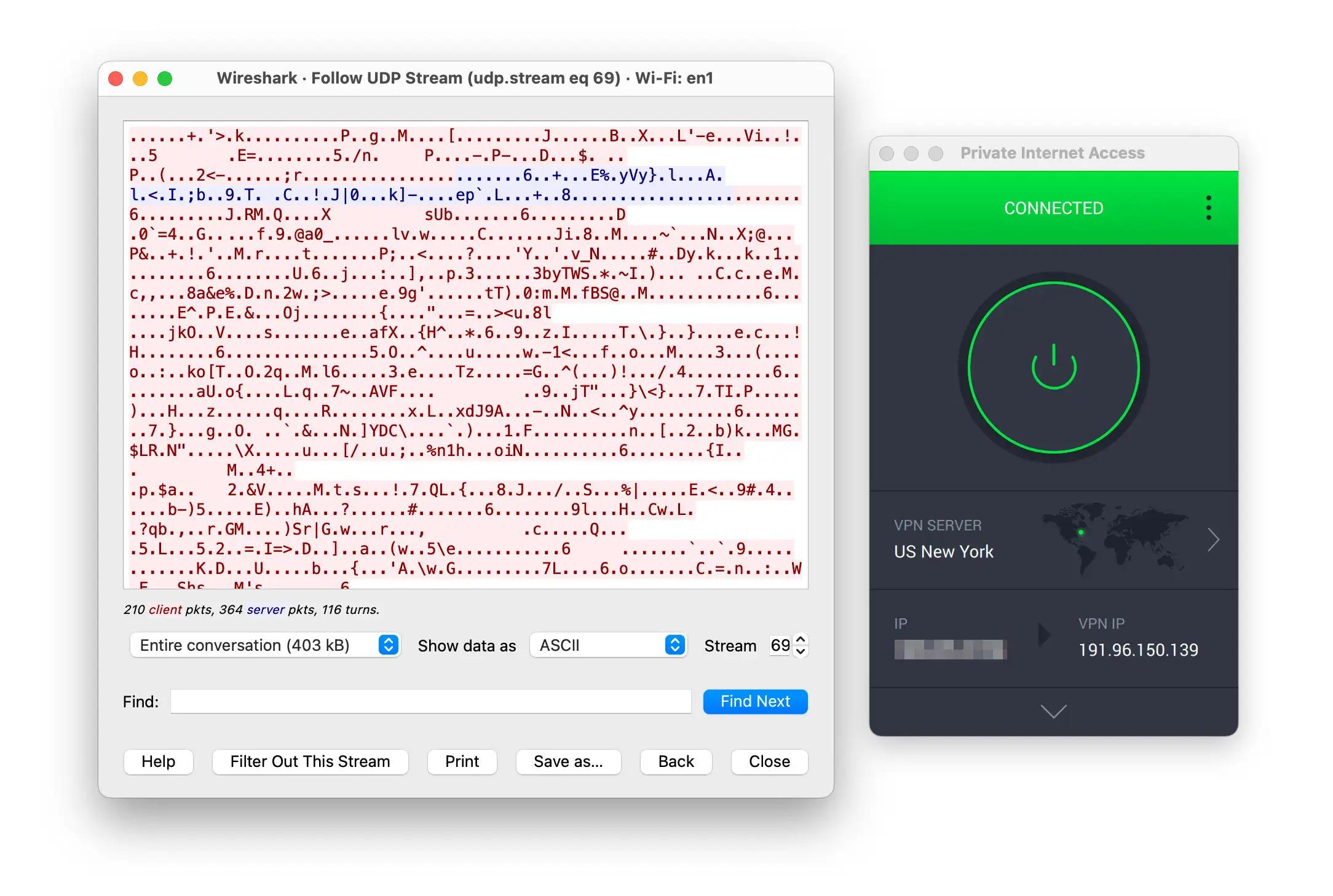
Task: Maximize Wireshark window with green button
Action: pos(165,78)
